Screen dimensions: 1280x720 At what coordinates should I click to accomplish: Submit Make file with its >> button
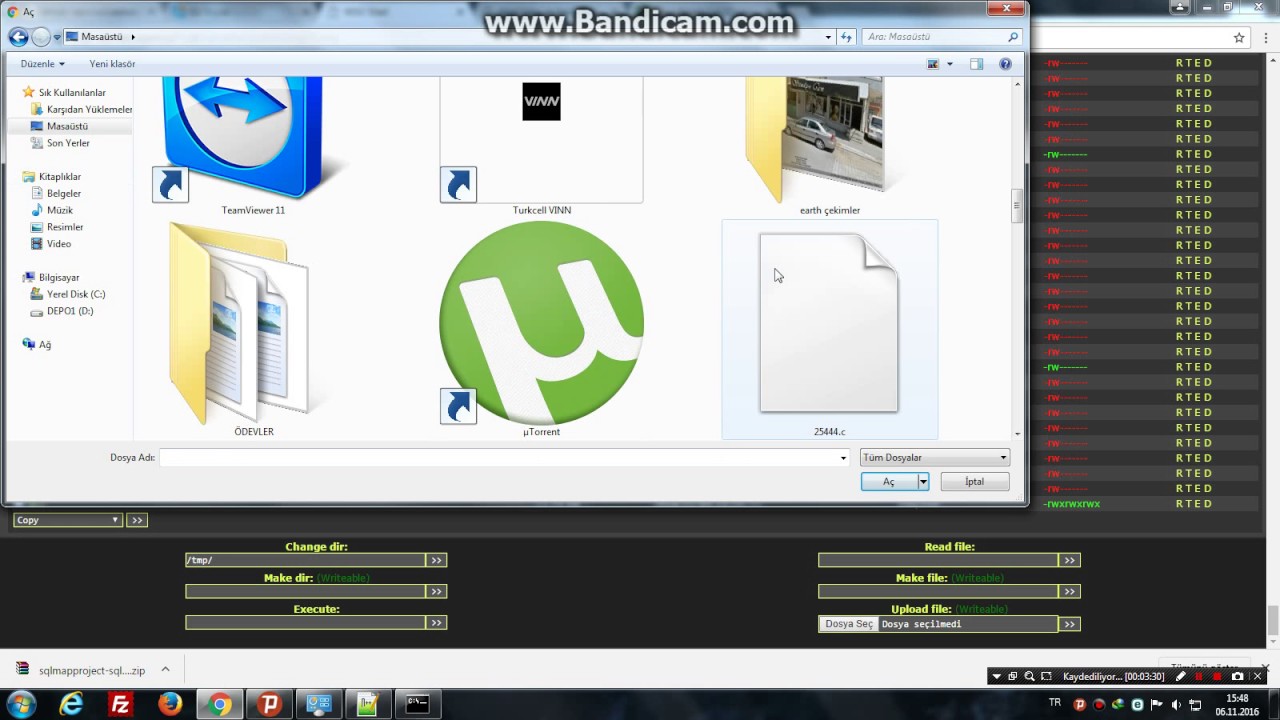1069,591
